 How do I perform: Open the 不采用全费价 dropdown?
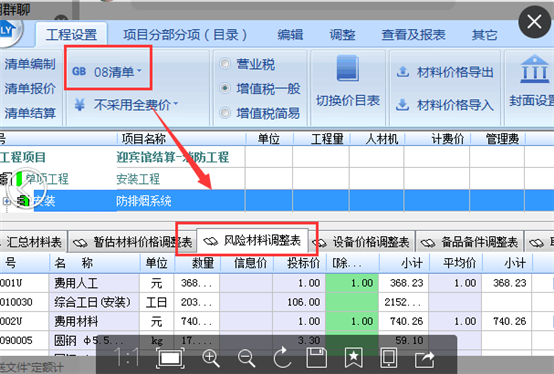click(x=126, y=105)
